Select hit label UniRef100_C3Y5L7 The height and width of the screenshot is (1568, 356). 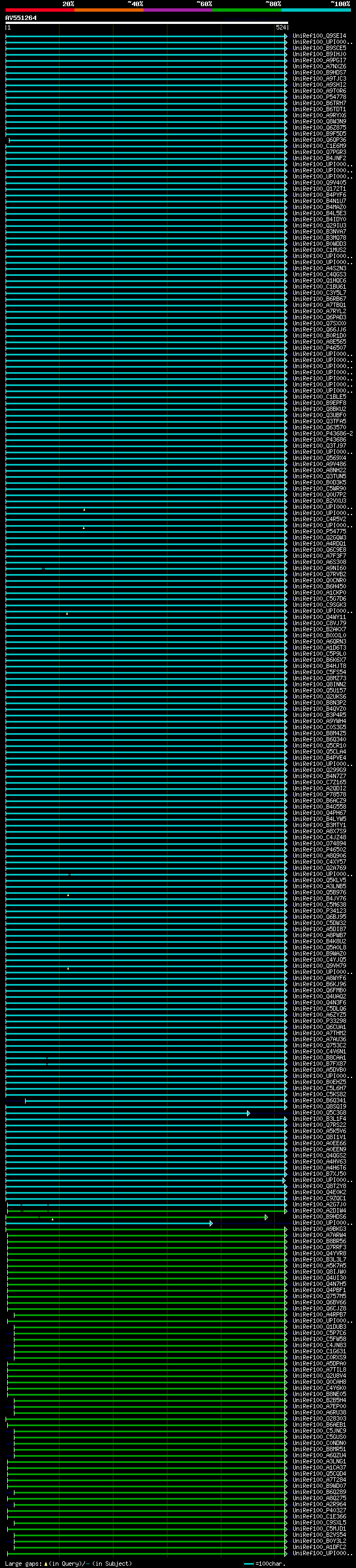click(319, 293)
